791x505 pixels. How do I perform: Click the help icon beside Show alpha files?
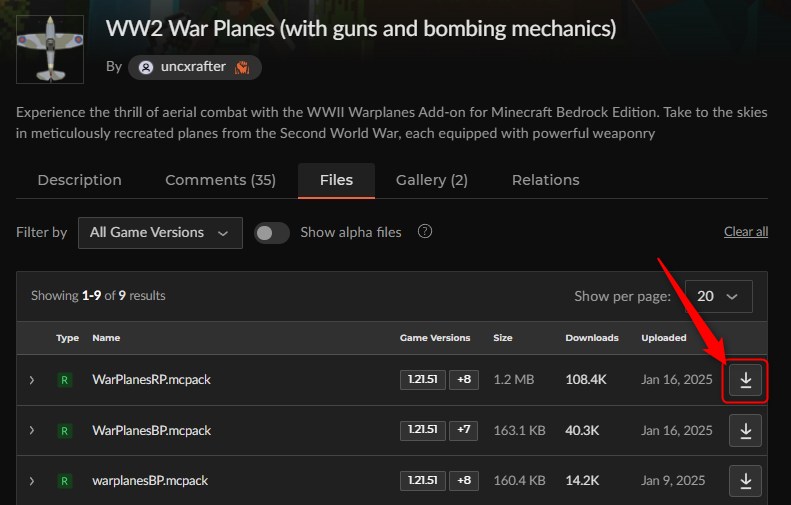tap(425, 232)
